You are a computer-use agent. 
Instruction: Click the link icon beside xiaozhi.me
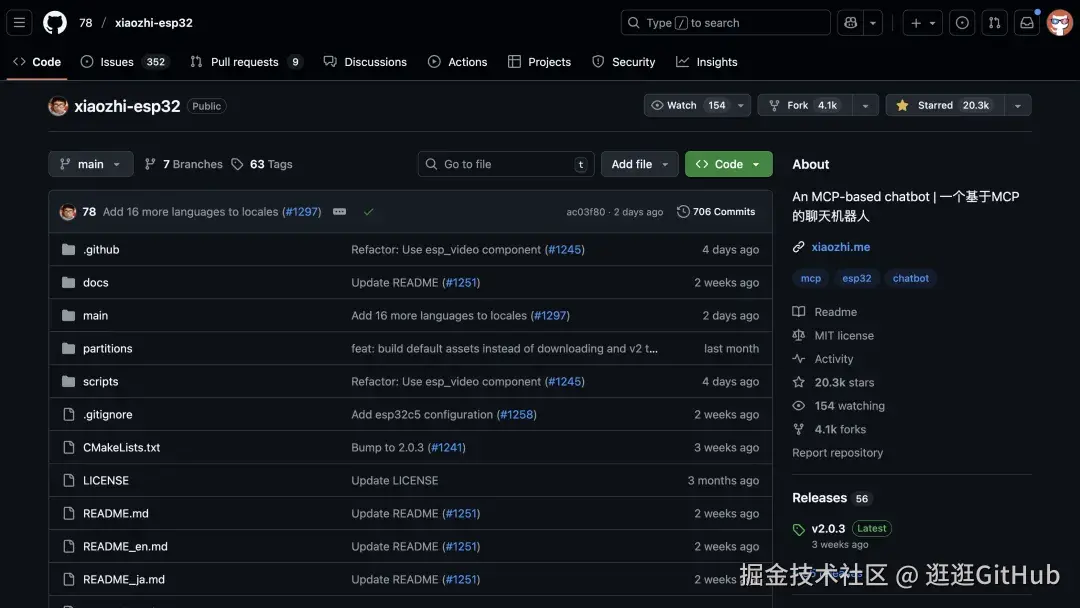(798, 247)
